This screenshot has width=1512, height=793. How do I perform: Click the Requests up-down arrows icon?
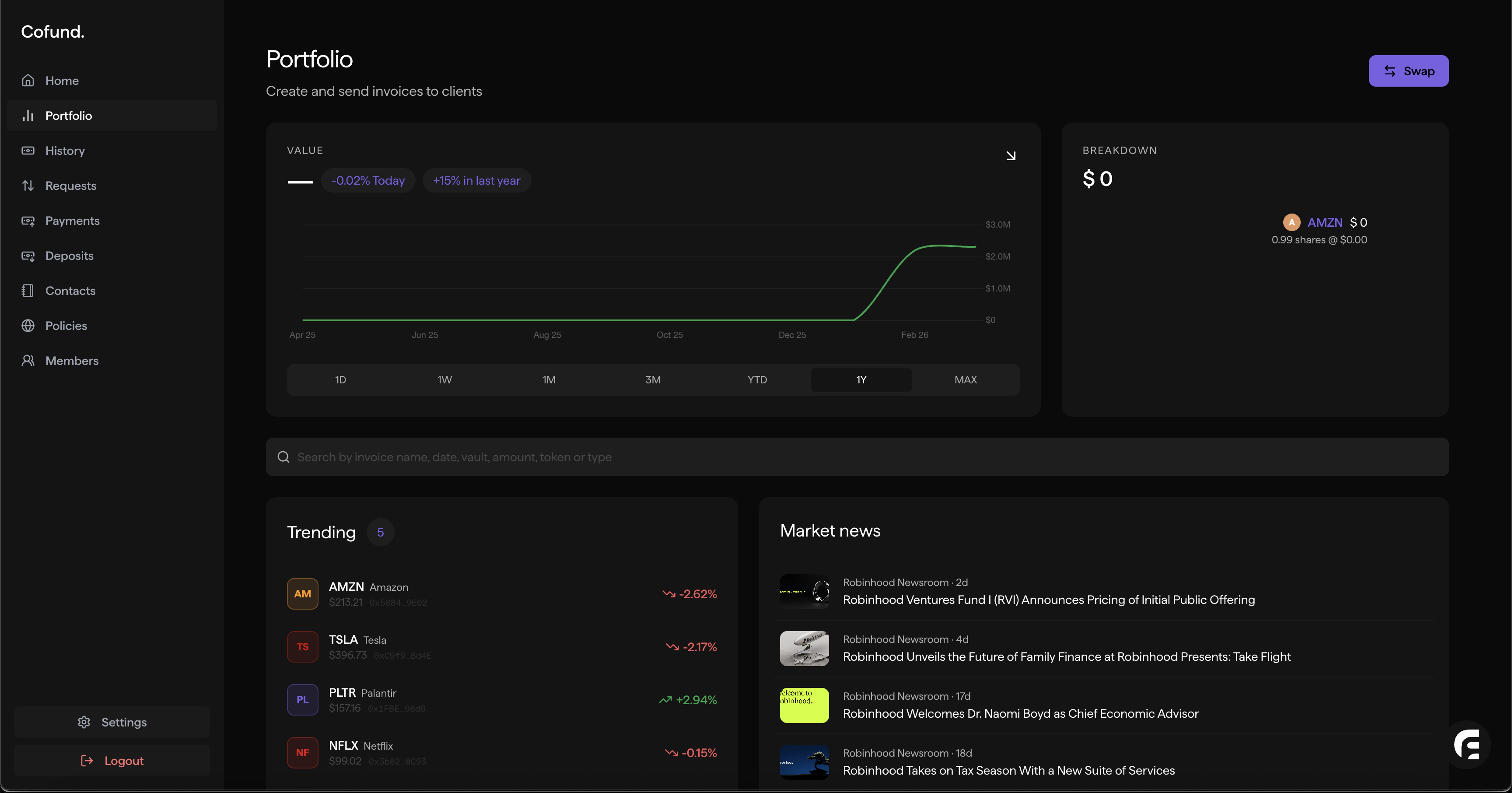click(28, 186)
